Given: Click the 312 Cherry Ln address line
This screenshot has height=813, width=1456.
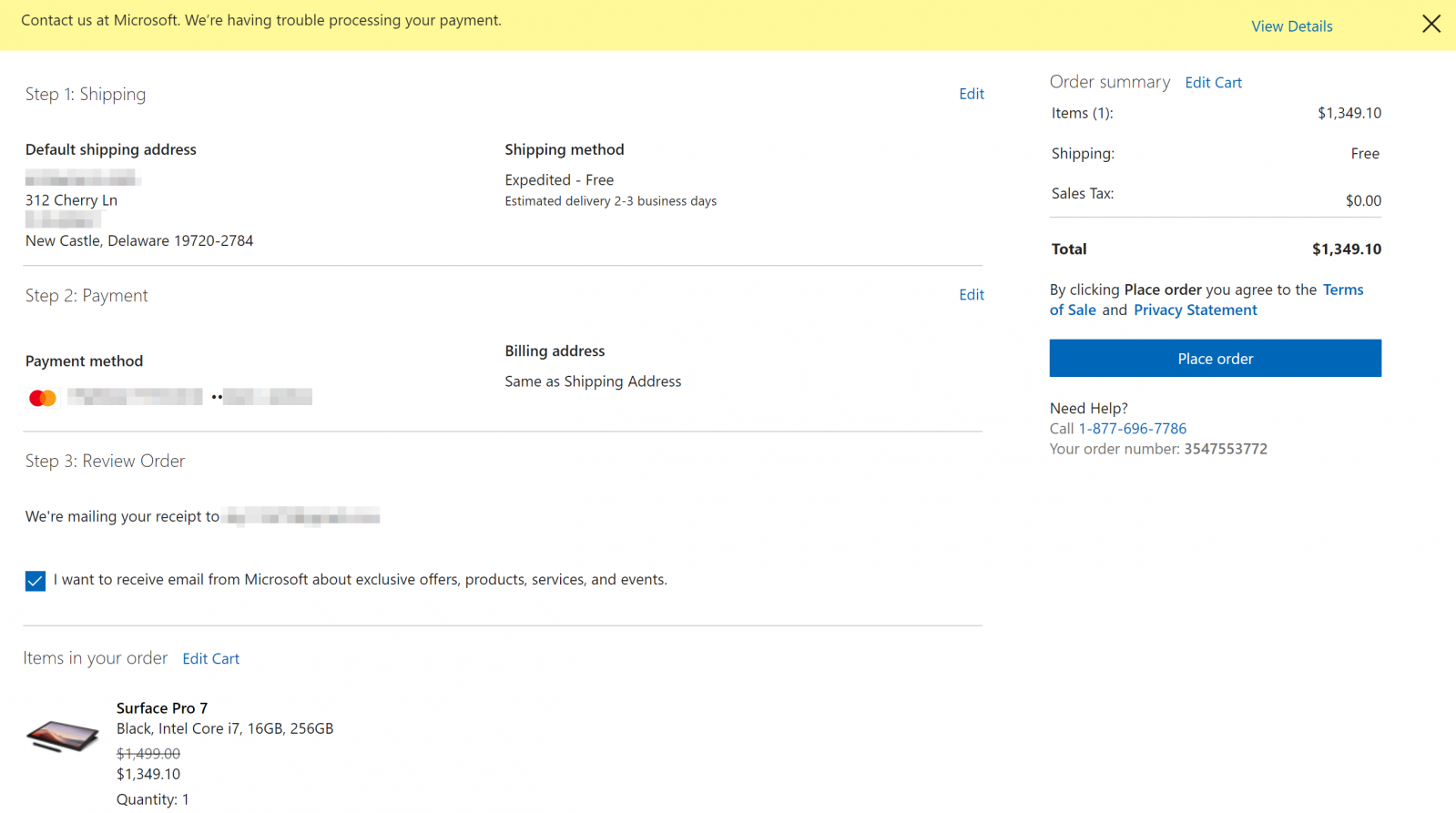Looking at the screenshot, I should tap(71, 200).
